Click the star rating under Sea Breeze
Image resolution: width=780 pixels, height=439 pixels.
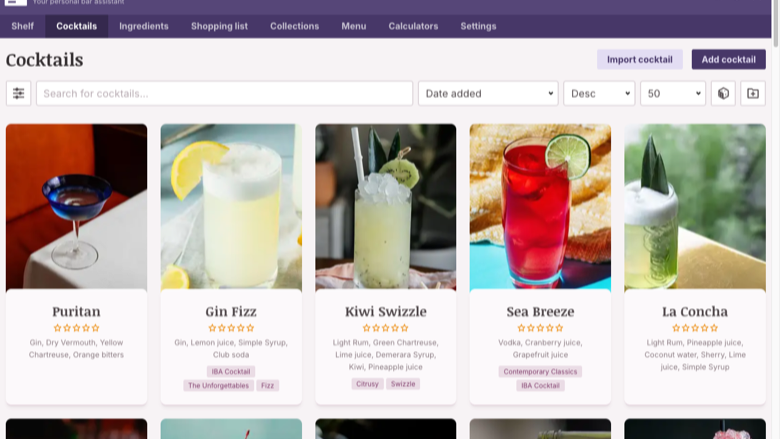pos(540,328)
